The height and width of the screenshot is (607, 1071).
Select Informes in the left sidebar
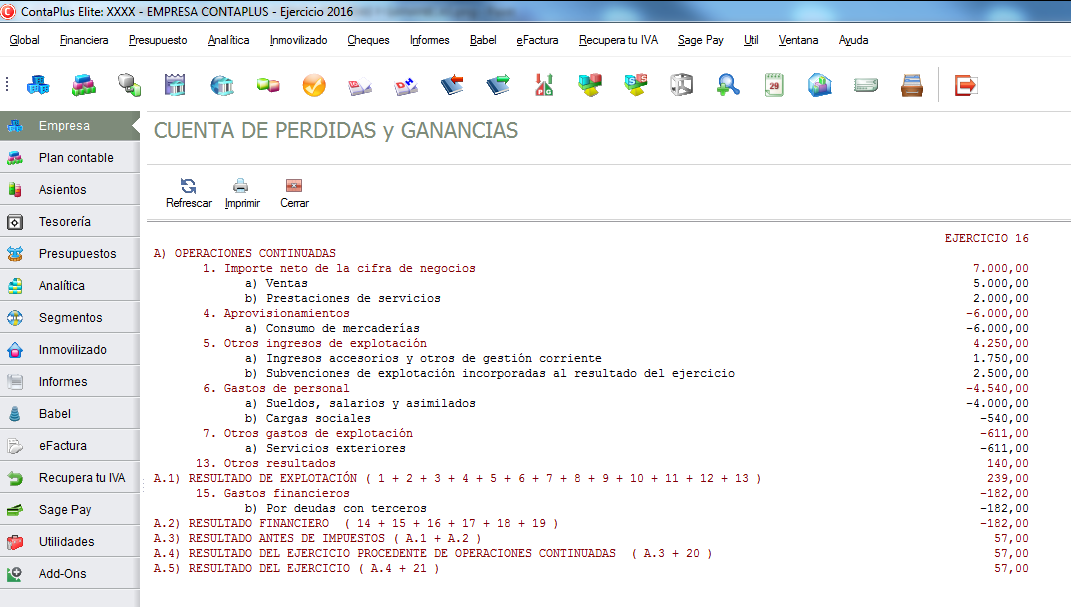coord(70,382)
